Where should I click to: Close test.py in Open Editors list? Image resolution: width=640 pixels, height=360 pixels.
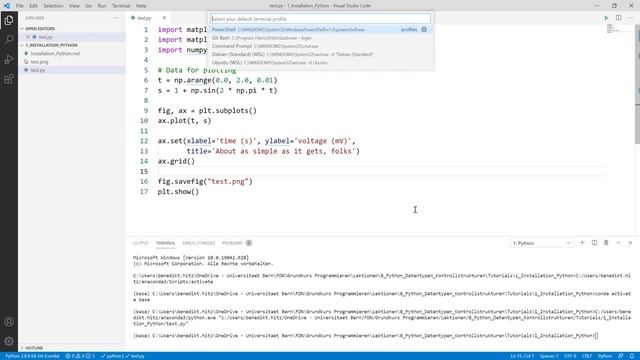point(28,37)
